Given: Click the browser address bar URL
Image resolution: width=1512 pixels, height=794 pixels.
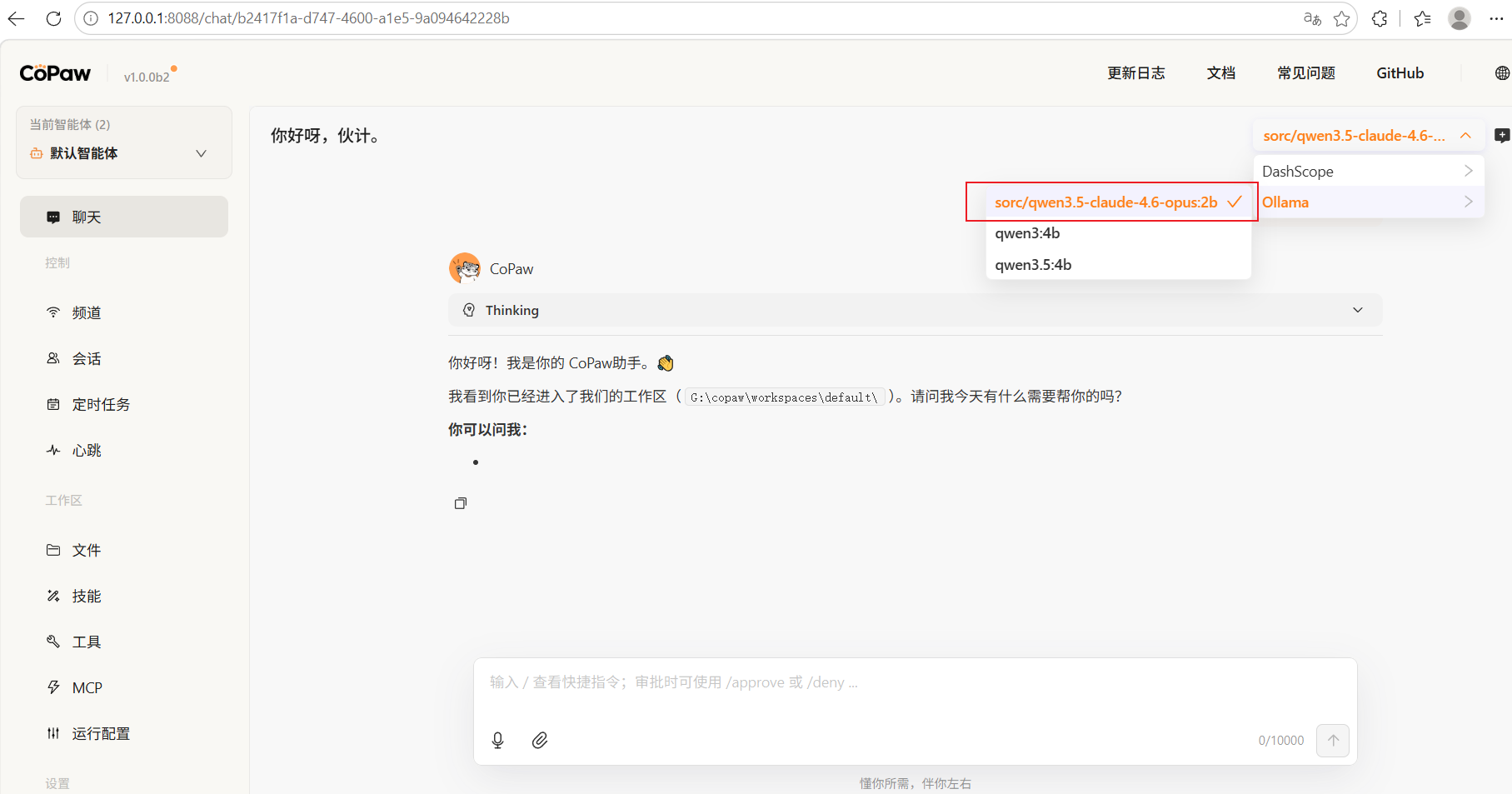Looking at the screenshot, I should [x=308, y=18].
